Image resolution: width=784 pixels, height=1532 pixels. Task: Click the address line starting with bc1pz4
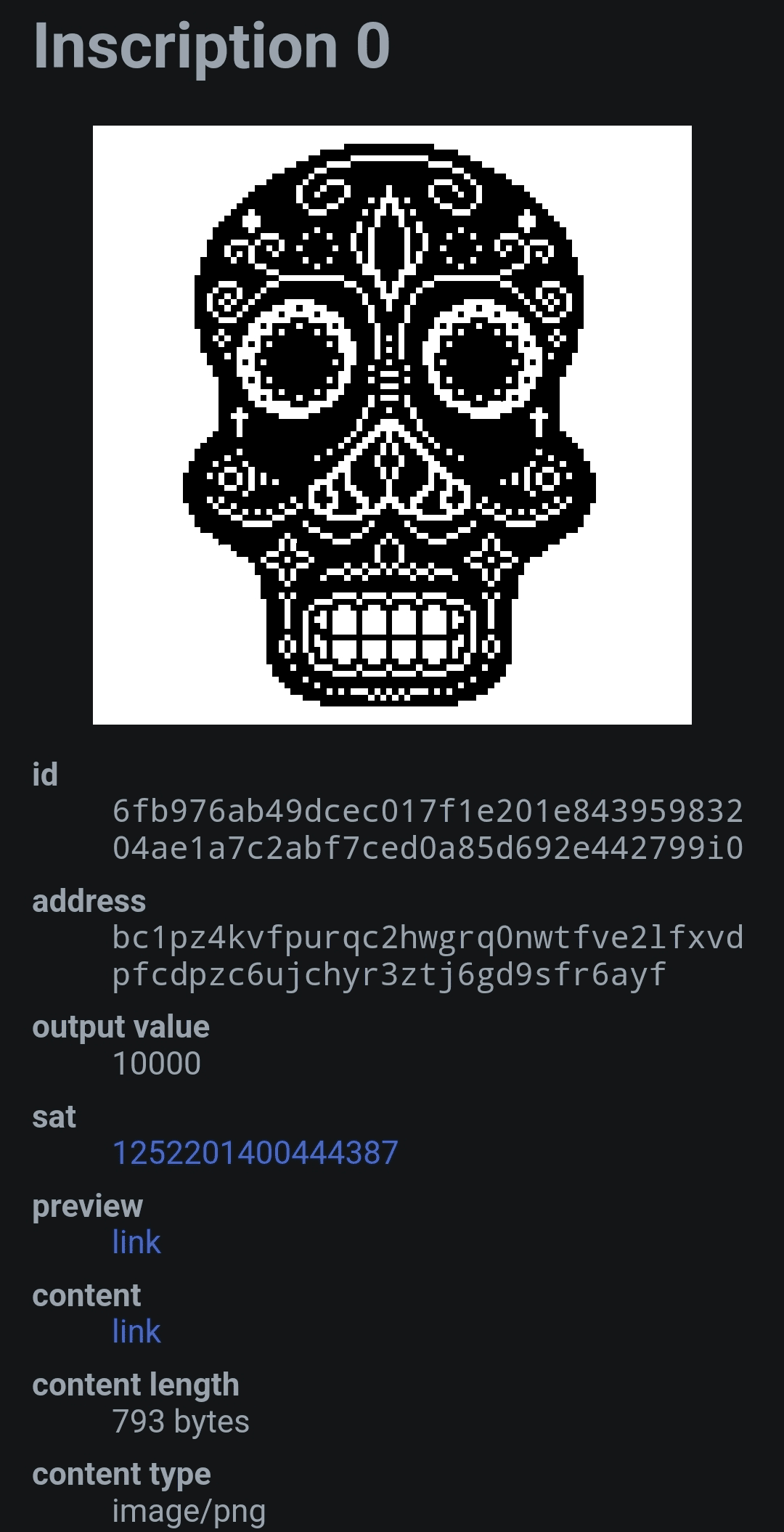[x=428, y=937]
